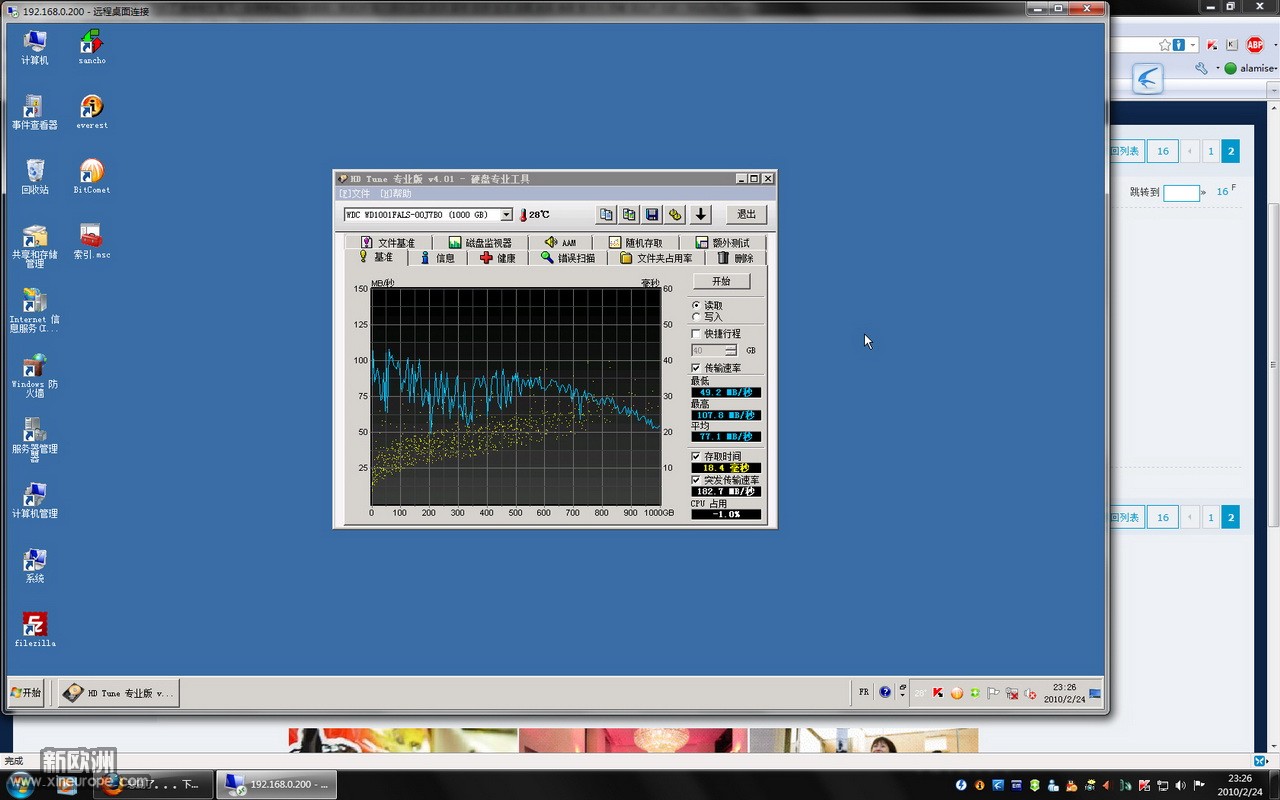Click the FR language indicator in remote taskbar
1280x800 pixels.
click(864, 692)
